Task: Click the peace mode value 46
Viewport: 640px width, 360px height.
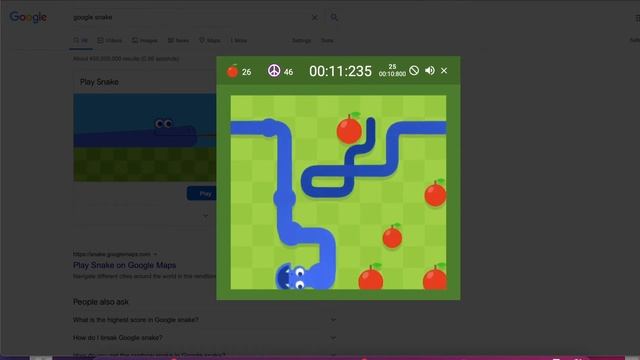Action: [x=289, y=72]
